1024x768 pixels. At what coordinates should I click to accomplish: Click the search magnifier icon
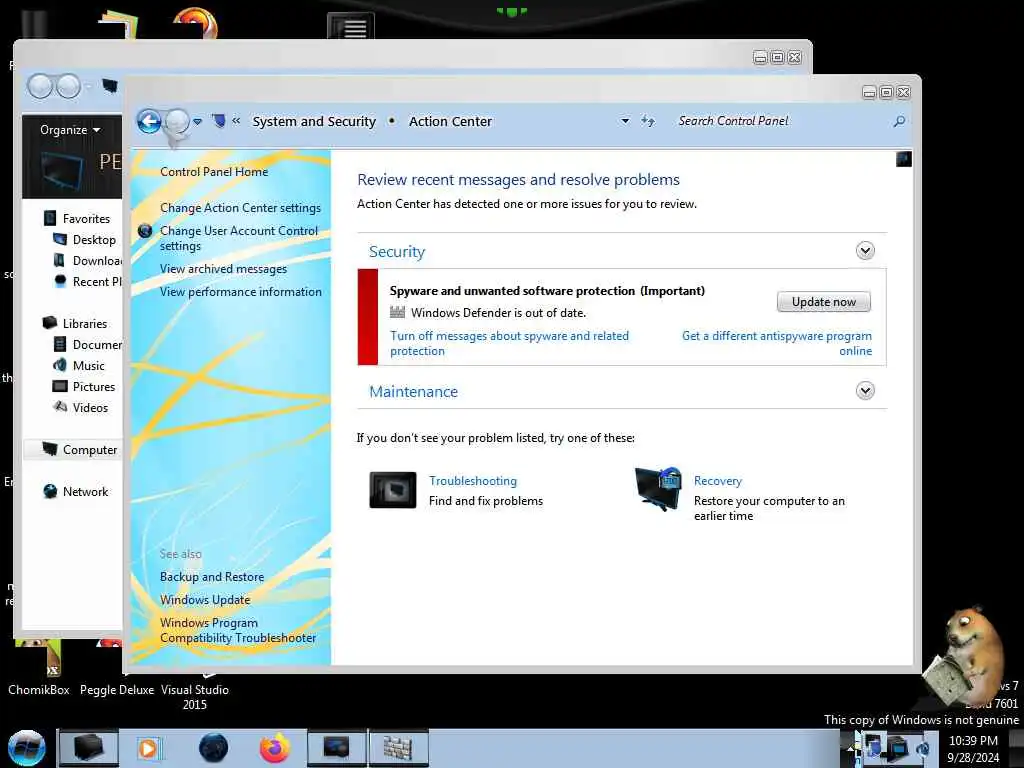(x=899, y=121)
